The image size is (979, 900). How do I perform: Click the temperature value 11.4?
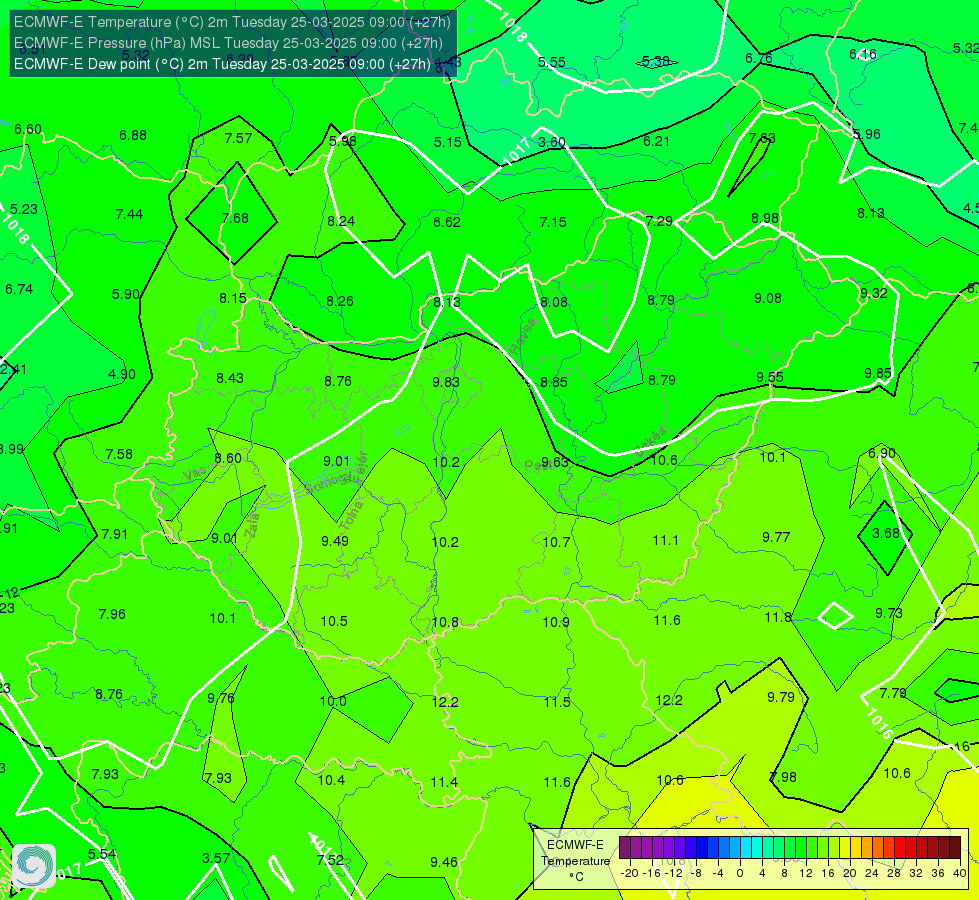pos(444,783)
